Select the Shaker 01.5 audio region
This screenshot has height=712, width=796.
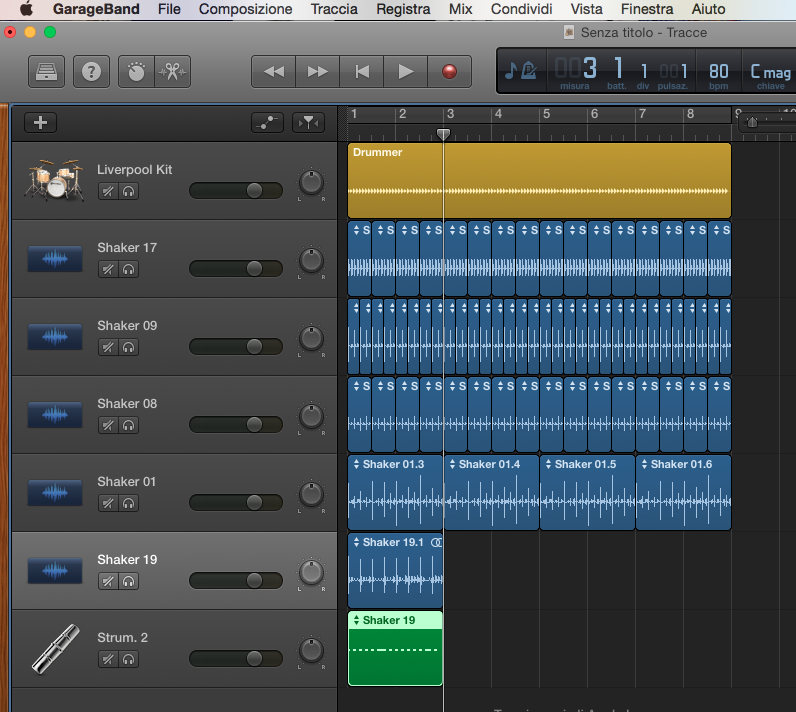(x=587, y=492)
